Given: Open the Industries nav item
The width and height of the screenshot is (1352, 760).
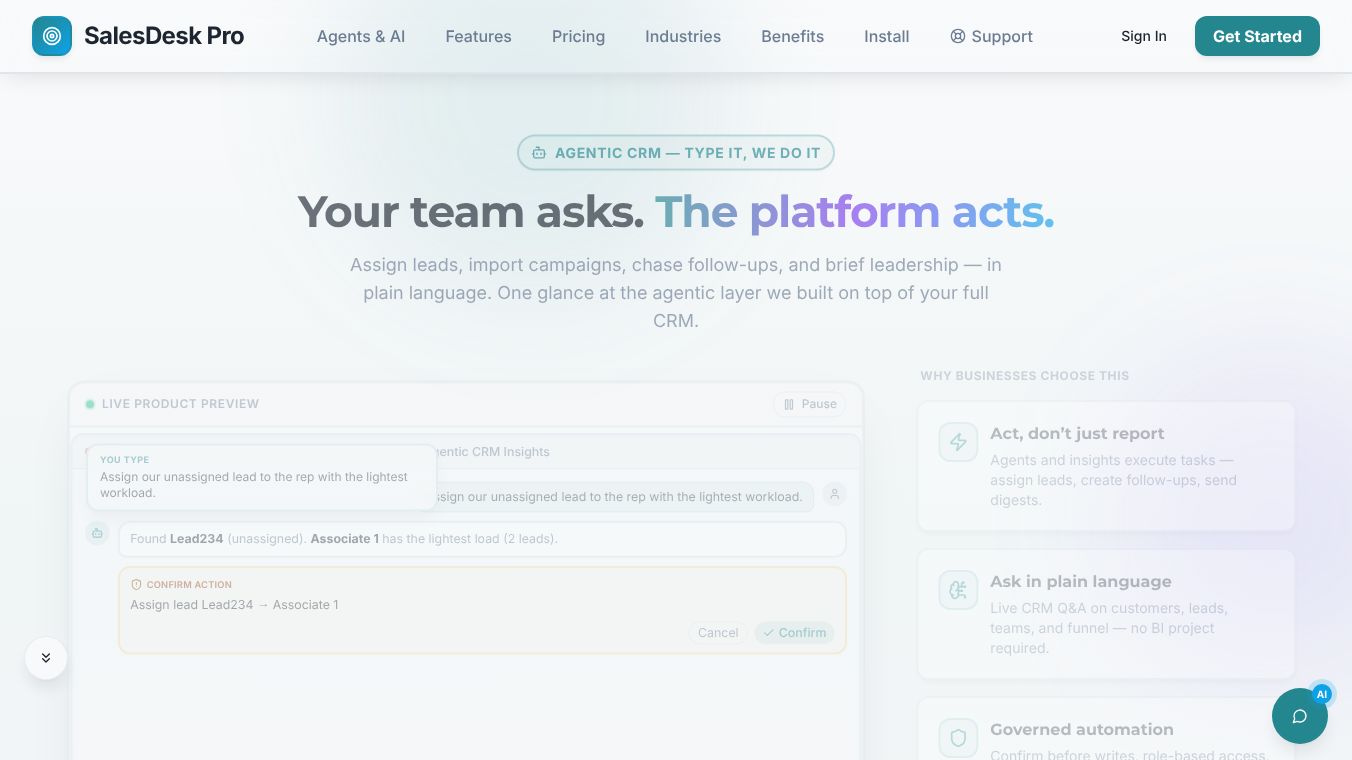Looking at the screenshot, I should point(683,36).
